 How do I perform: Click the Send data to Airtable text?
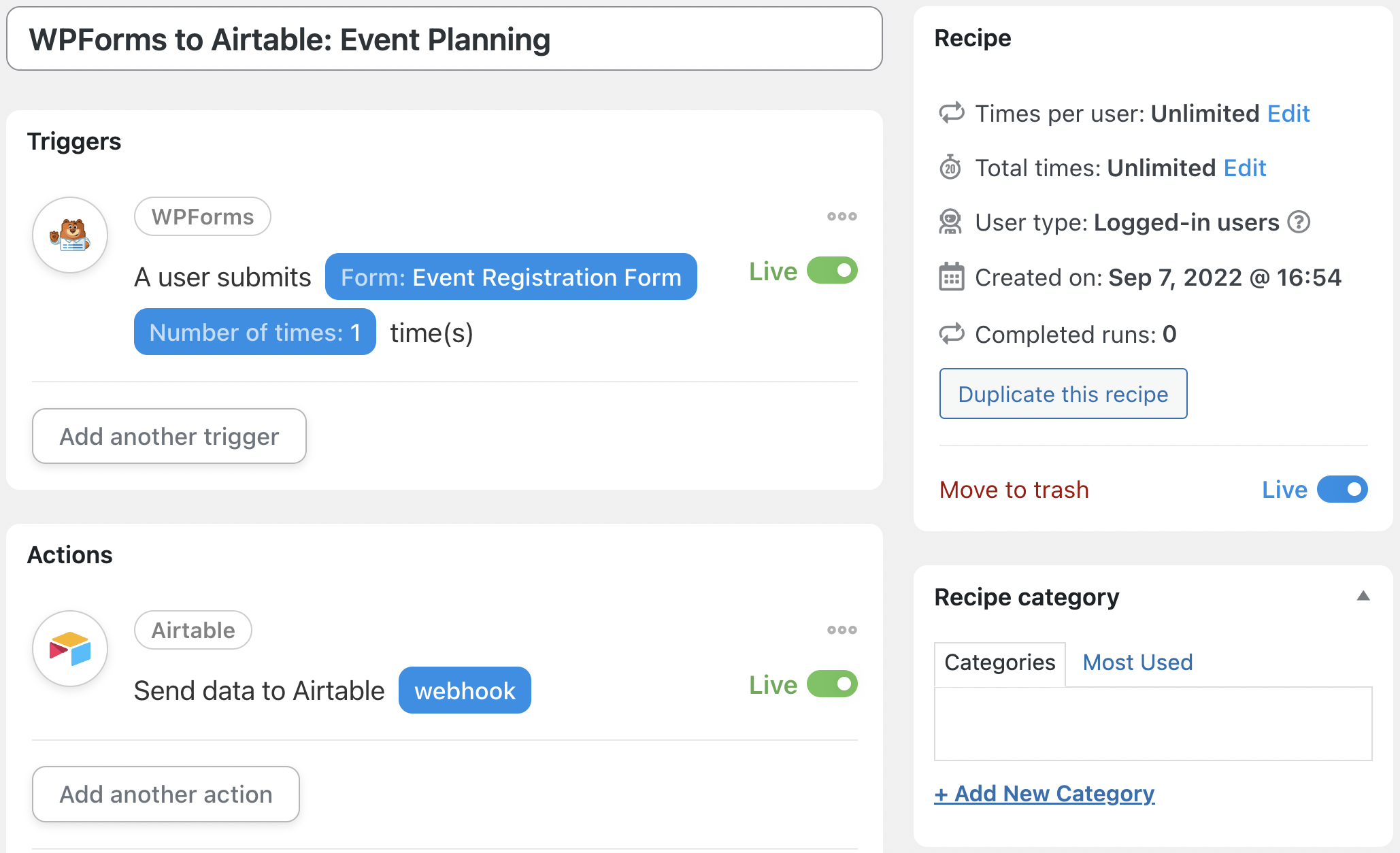pos(259,690)
